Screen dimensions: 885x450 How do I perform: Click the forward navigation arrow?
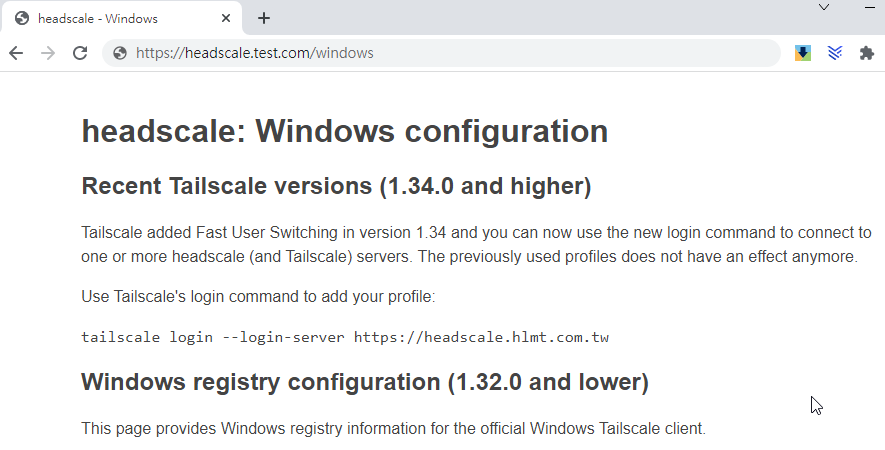(48, 53)
